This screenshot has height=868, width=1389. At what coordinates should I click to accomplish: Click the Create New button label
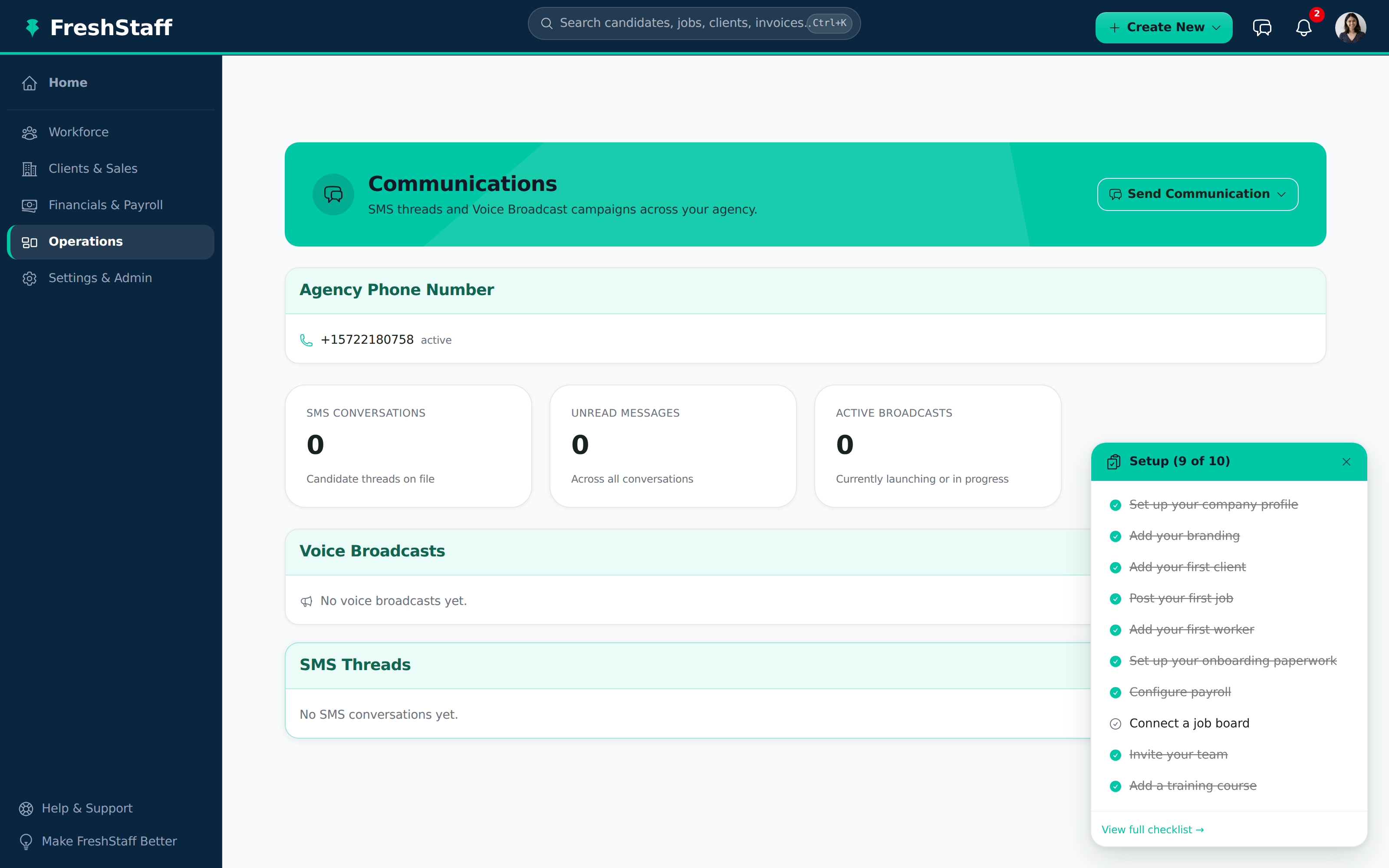1165,27
